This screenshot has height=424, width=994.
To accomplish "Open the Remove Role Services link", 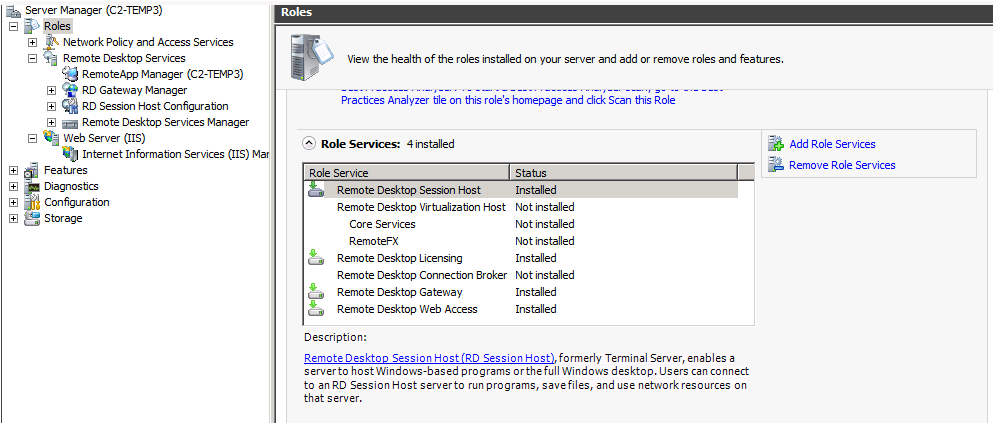I will [842, 165].
